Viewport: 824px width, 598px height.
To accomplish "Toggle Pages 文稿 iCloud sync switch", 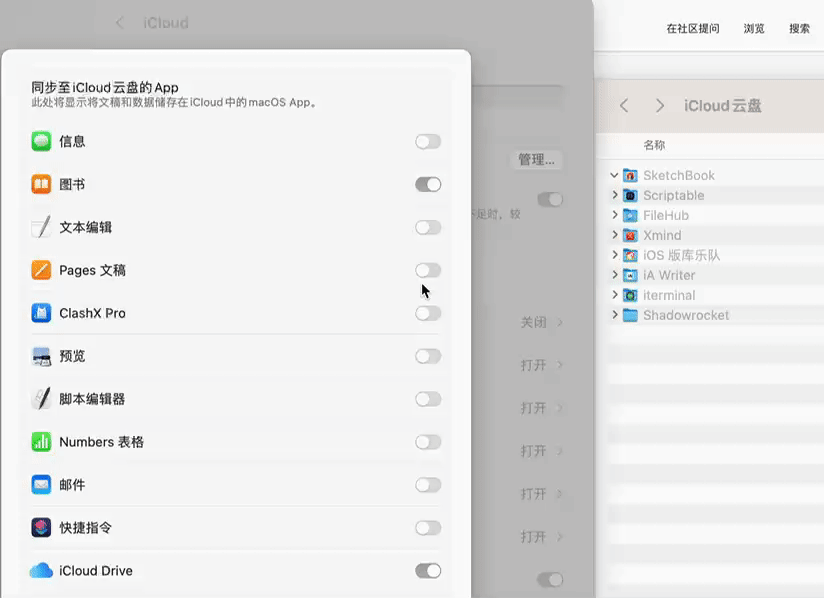I will click(x=428, y=271).
